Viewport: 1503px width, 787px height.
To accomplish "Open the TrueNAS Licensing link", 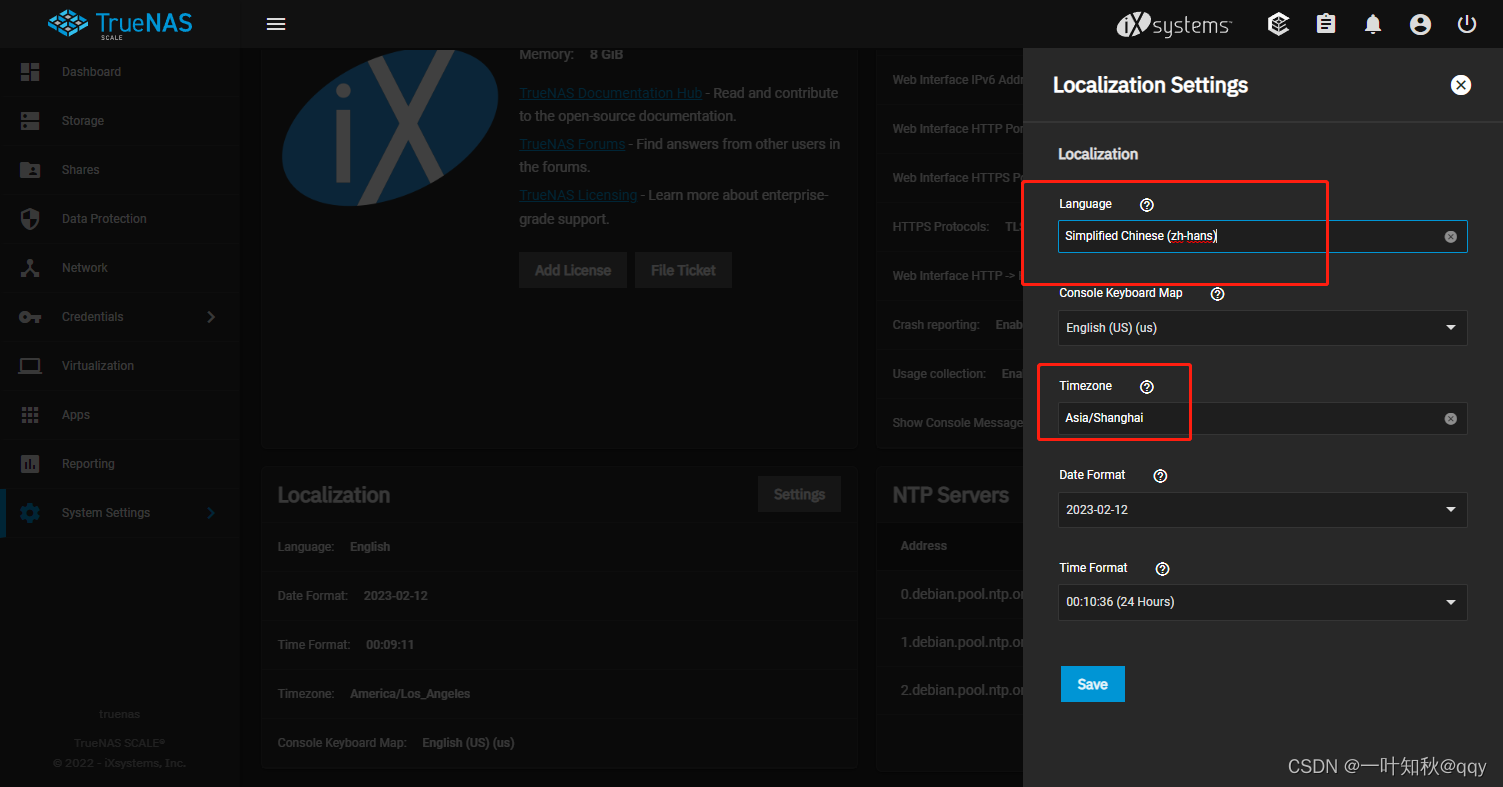I will click(578, 195).
